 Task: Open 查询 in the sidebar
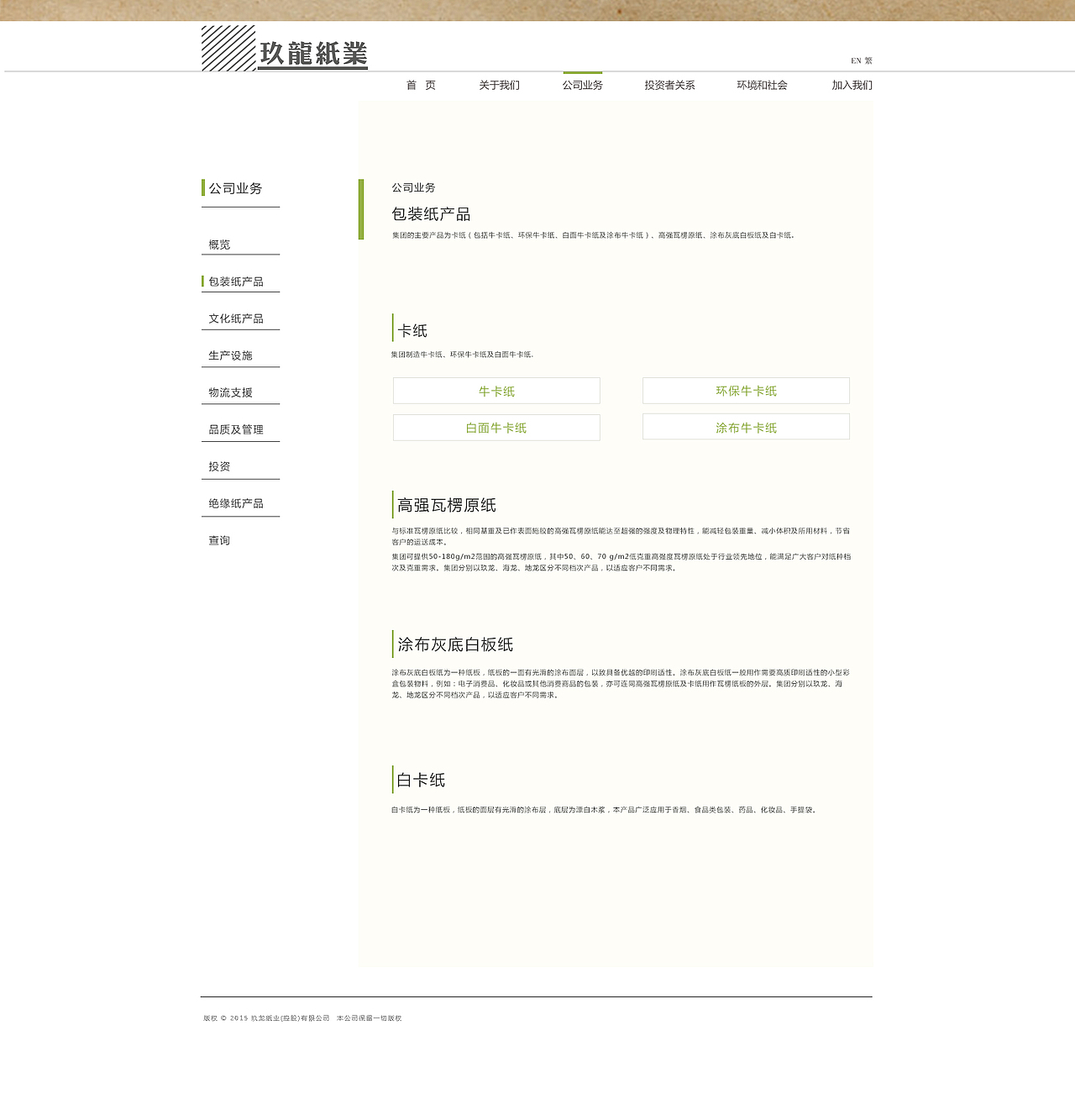(219, 540)
